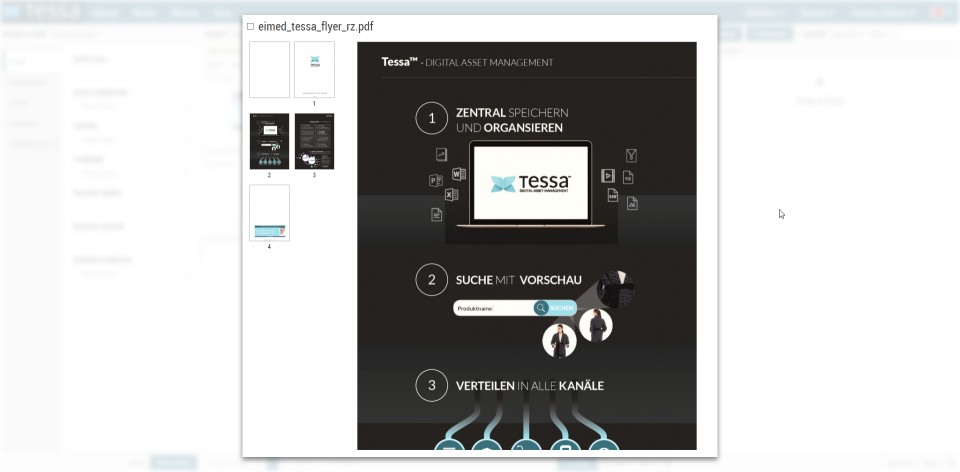The height and width of the screenshot is (472, 960).
Task: Select the blank first page thumbnail
Action: pyautogui.click(x=269, y=70)
